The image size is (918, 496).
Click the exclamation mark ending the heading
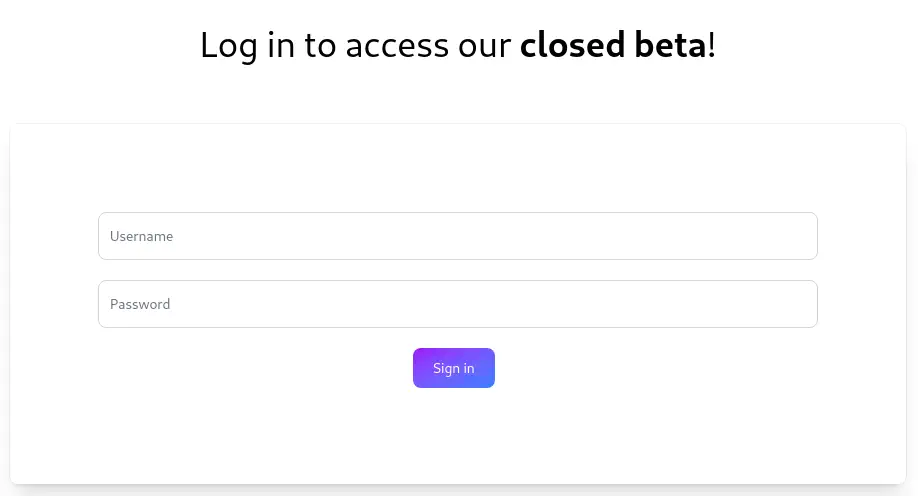click(x=712, y=45)
